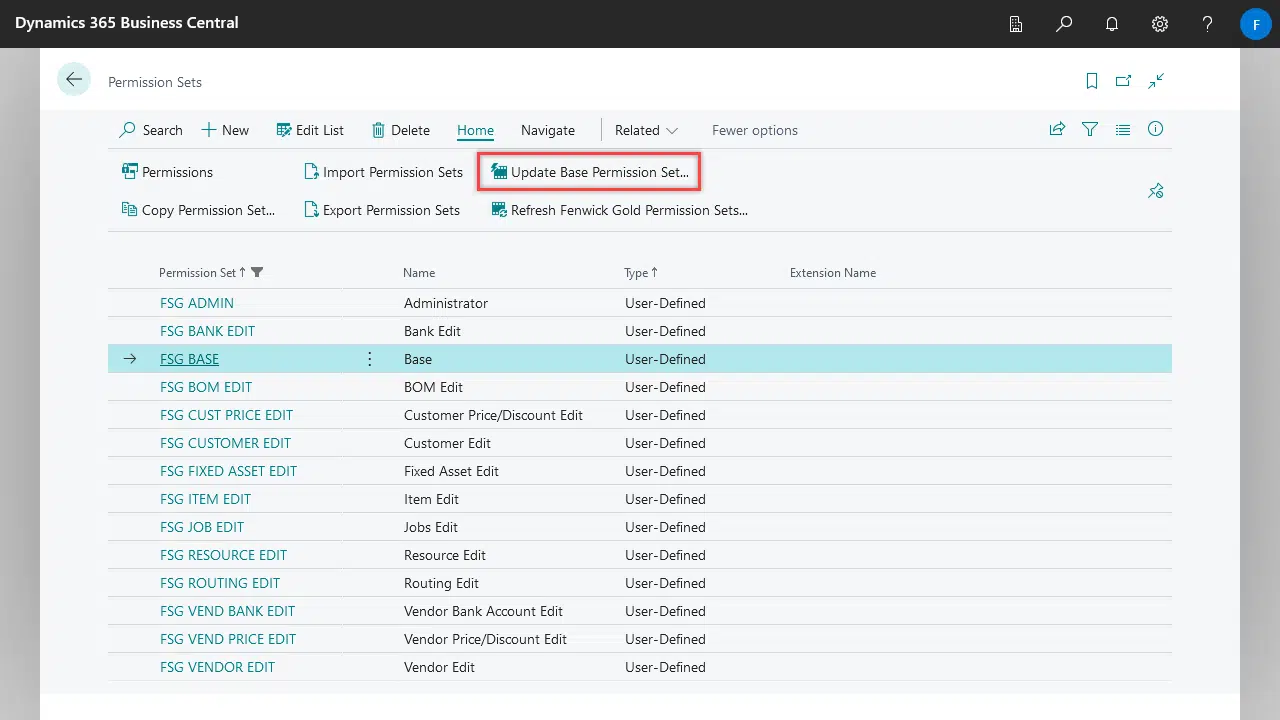Viewport: 1280px width, 720px height.
Task: Open the share page options icon
Action: point(1057,129)
